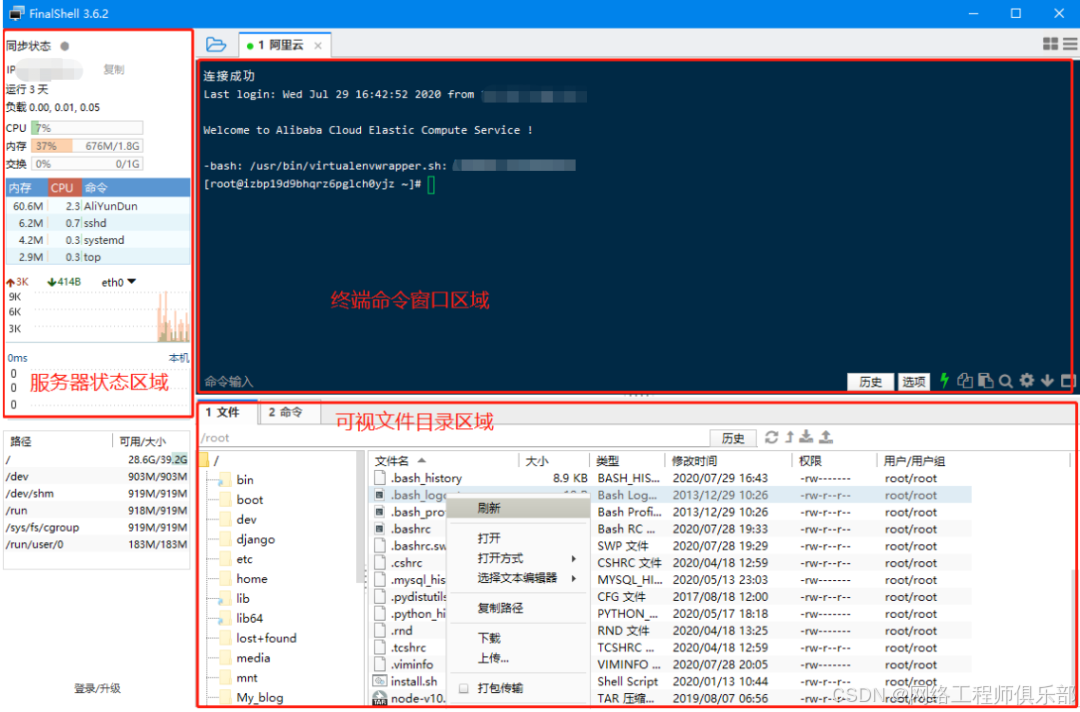Click the FinalShell app logo icon
This screenshot has height=712, width=1080.
click(15, 14)
